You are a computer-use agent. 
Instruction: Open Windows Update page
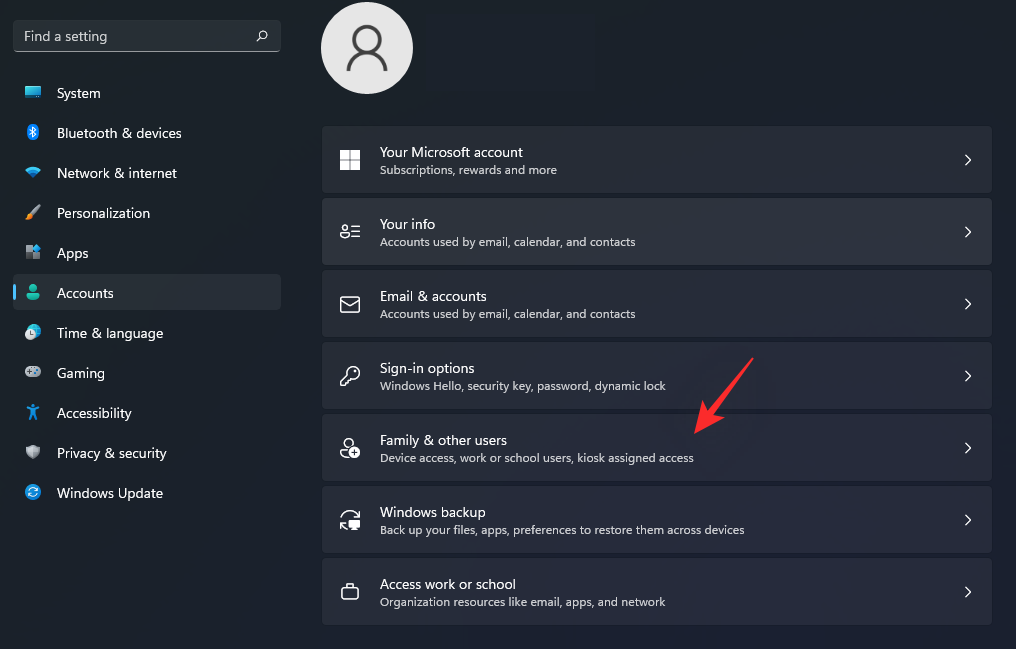[x=146, y=493]
